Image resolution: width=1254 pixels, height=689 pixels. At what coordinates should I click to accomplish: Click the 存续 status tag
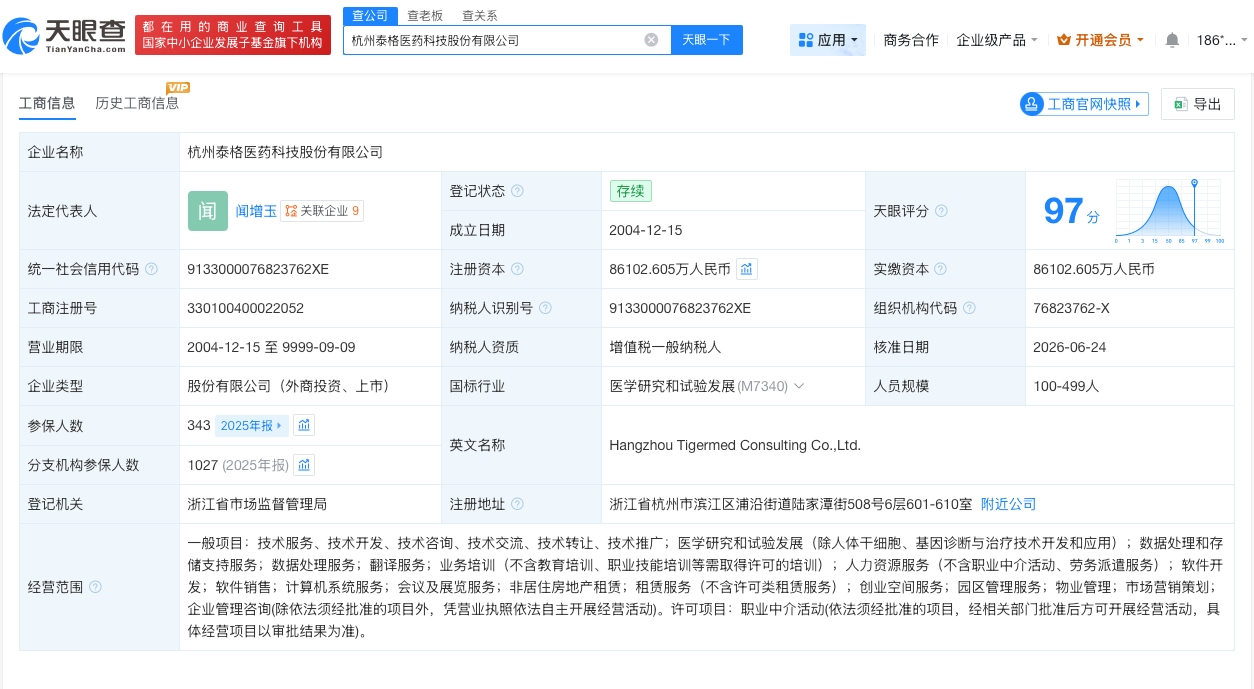(631, 191)
